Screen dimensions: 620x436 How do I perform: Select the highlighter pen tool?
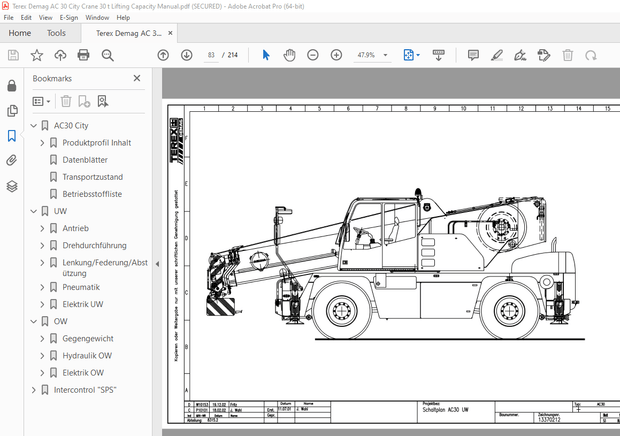pos(497,55)
